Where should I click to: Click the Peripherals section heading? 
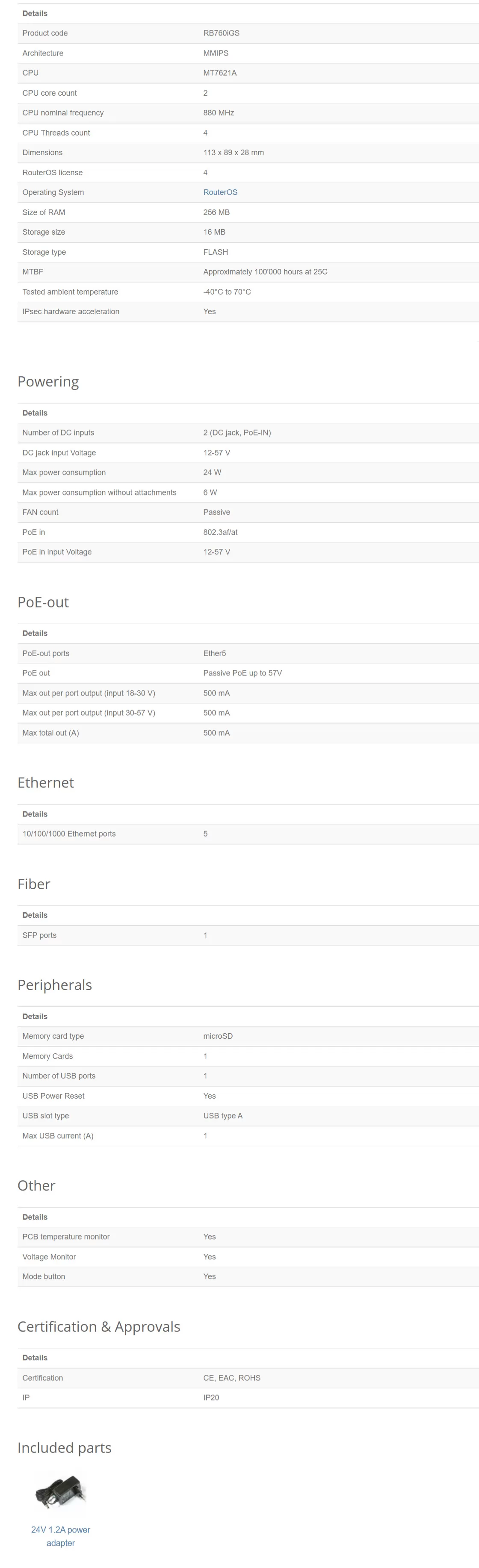click(54, 985)
